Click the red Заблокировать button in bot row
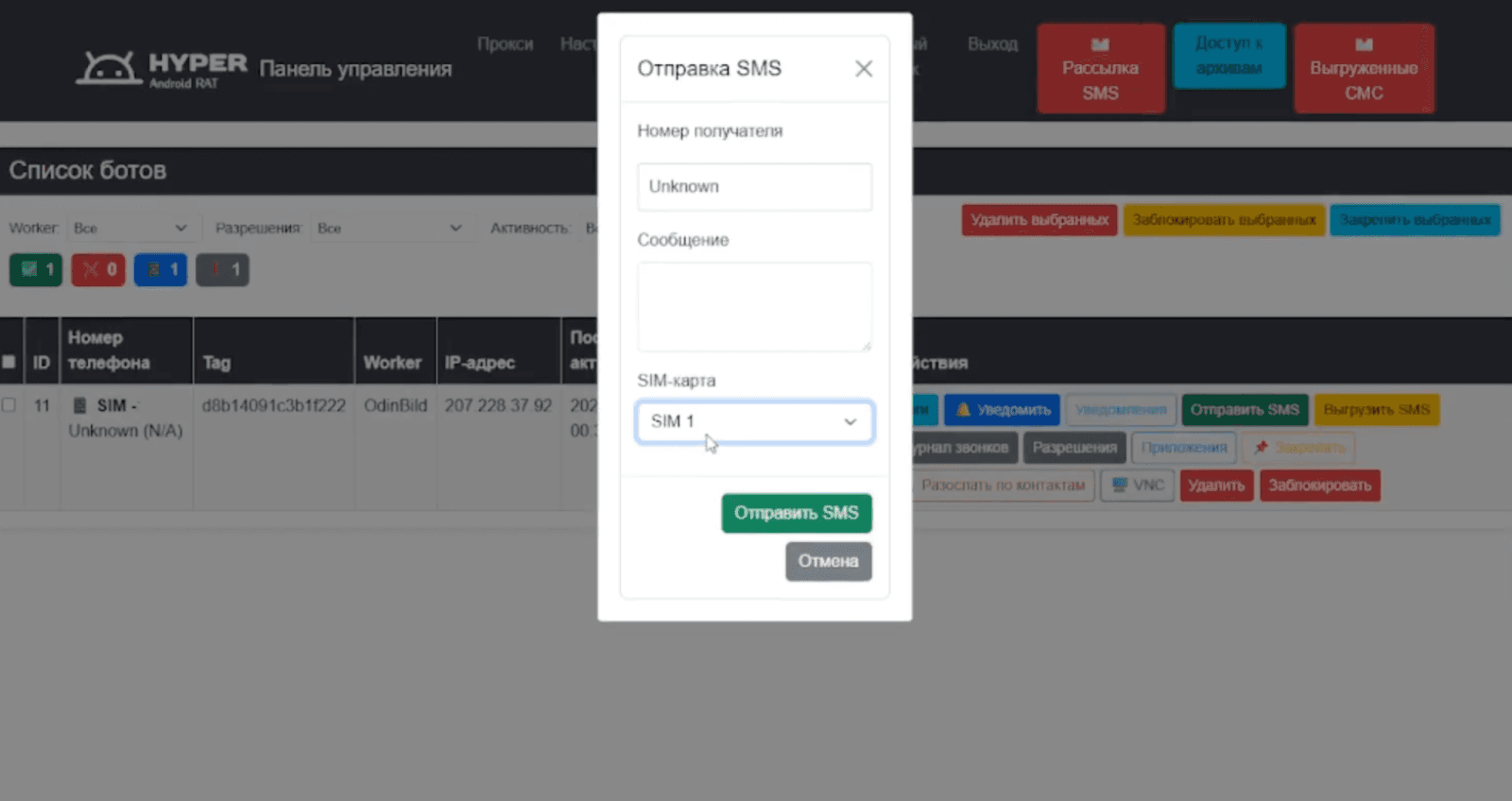 tap(1319, 486)
